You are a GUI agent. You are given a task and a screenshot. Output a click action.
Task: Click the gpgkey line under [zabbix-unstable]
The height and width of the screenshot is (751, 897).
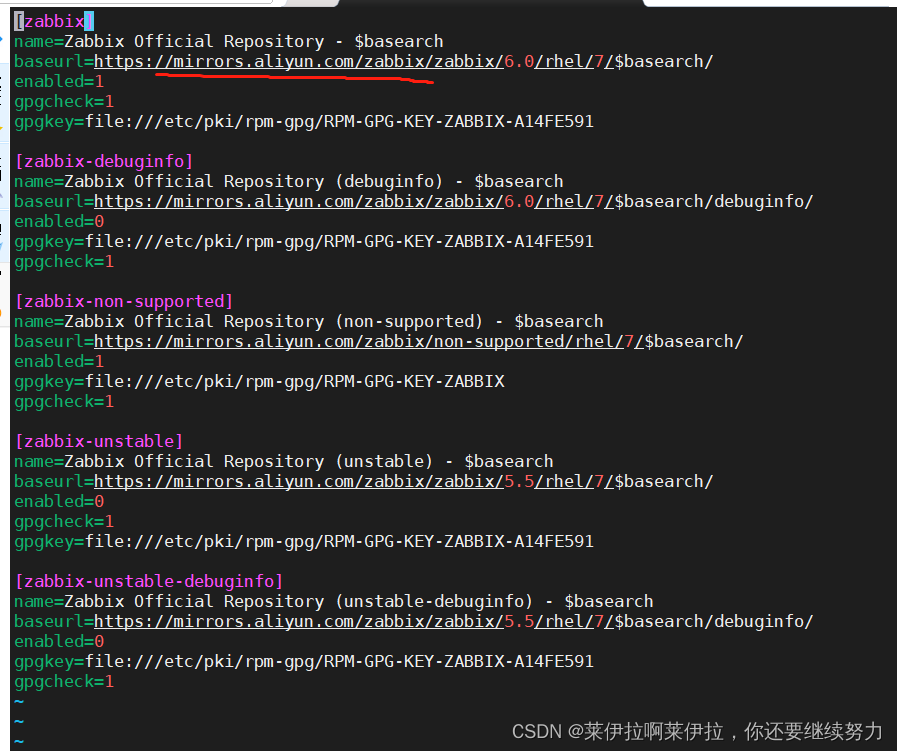point(304,542)
